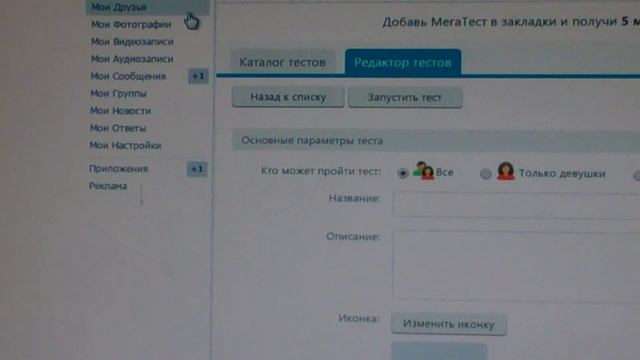Focus the Название input field
Viewport: 640px width, 360px height.
(516, 204)
